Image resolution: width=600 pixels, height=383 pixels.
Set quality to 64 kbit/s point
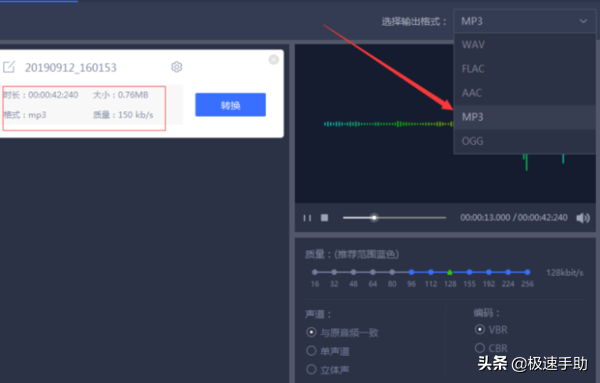click(x=373, y=272)
